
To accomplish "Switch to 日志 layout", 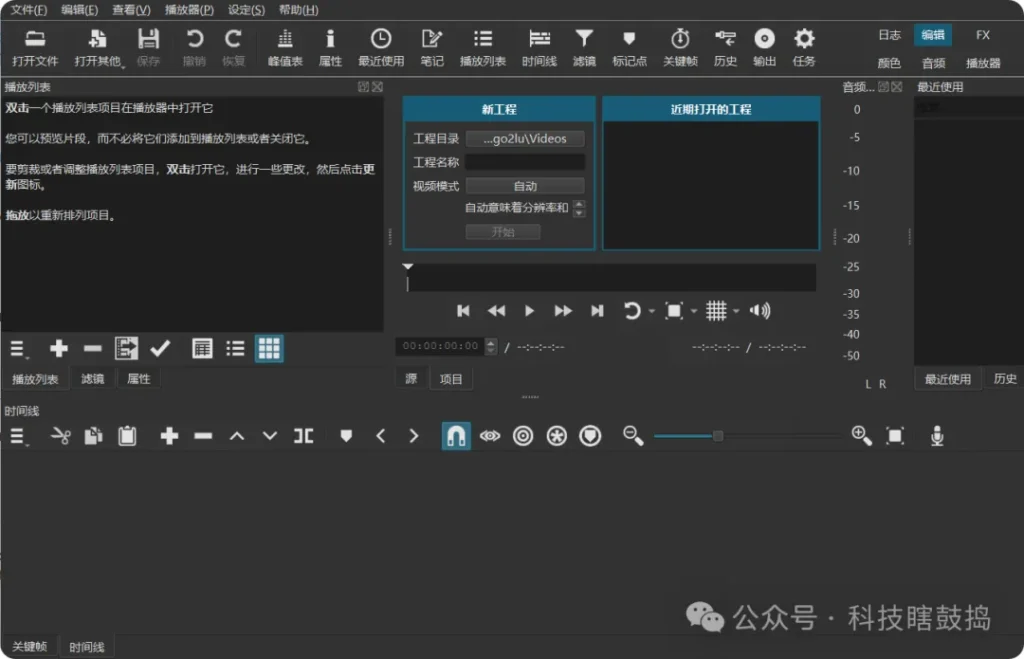I will [x=889, y=35].
